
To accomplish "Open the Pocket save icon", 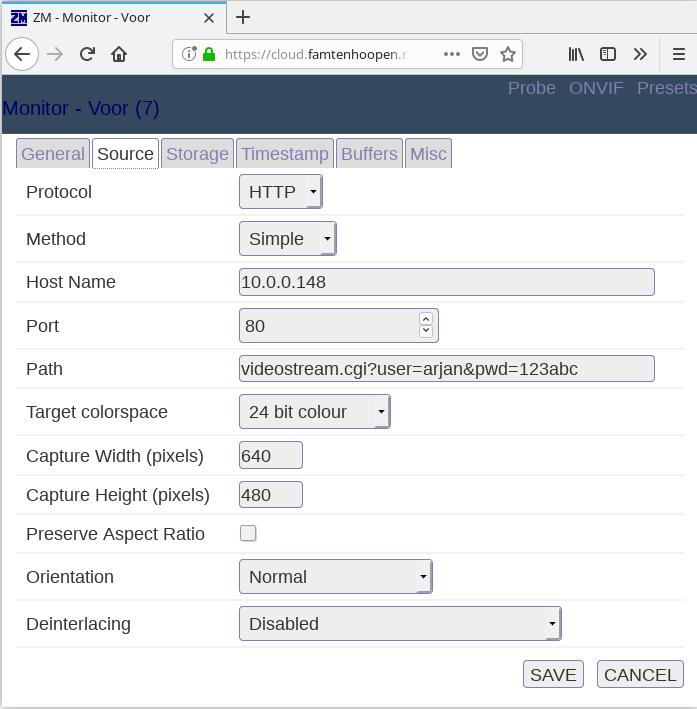I will tap(480, 54).
